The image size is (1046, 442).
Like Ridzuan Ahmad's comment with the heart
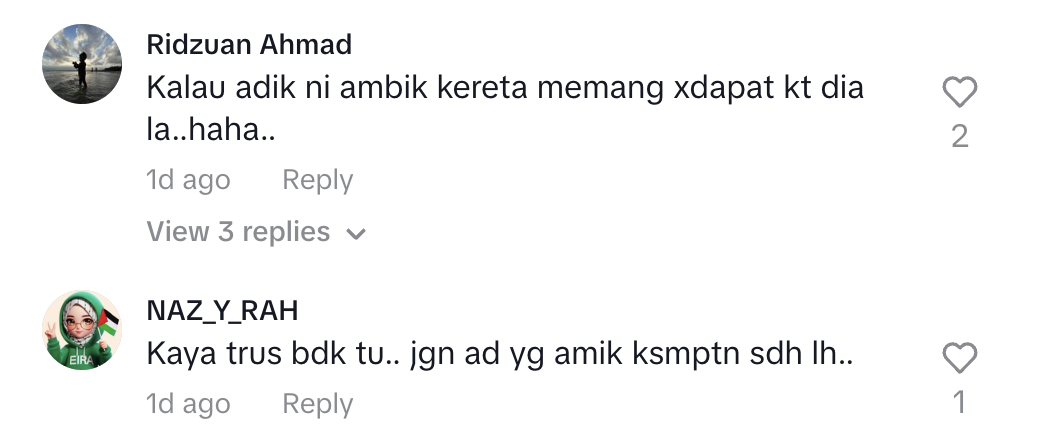tap(959, 92)
